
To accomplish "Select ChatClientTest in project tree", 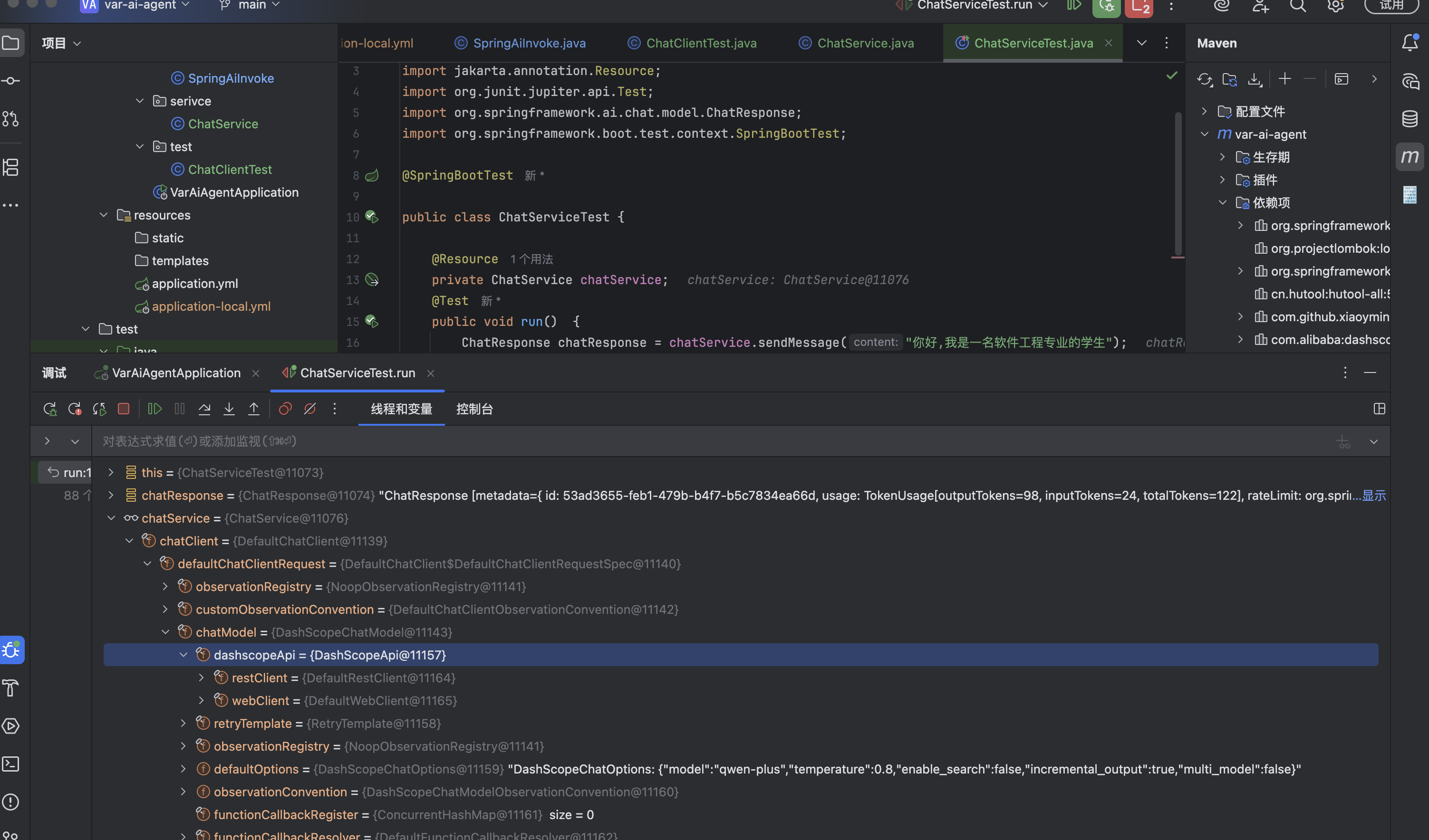I will (230, 170).
